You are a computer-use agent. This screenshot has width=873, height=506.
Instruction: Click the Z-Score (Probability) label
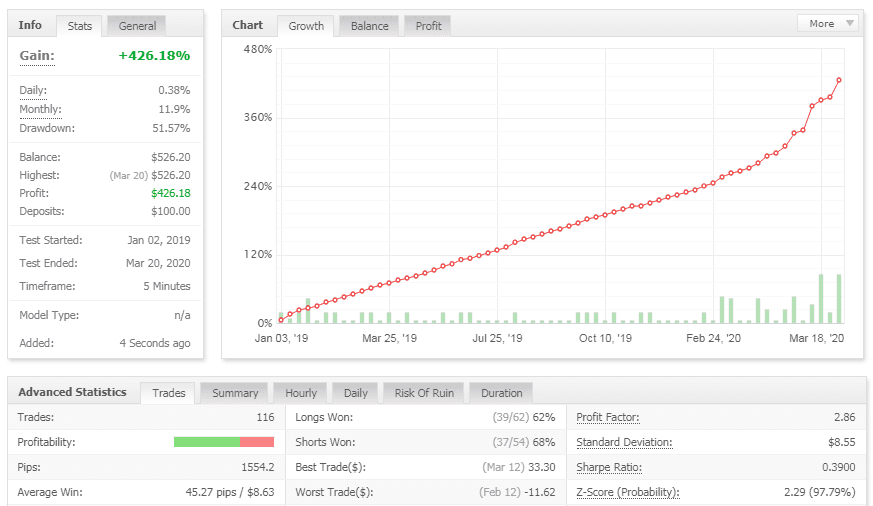pos(628,492)
